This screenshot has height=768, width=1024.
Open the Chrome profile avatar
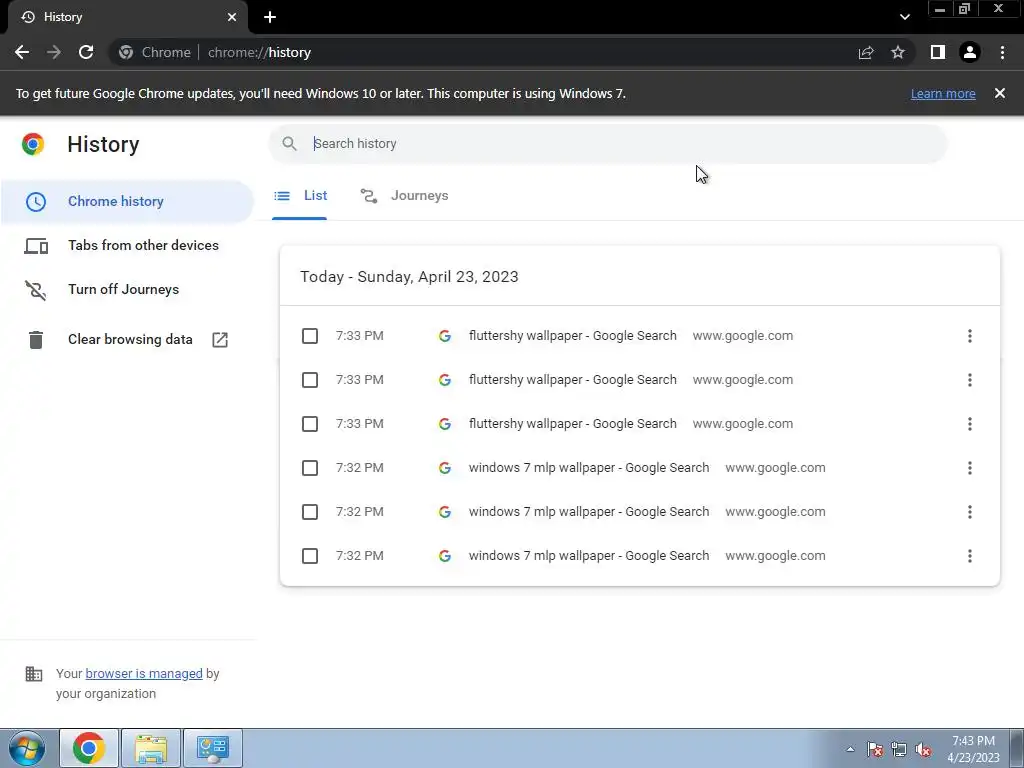click(970, 52)
